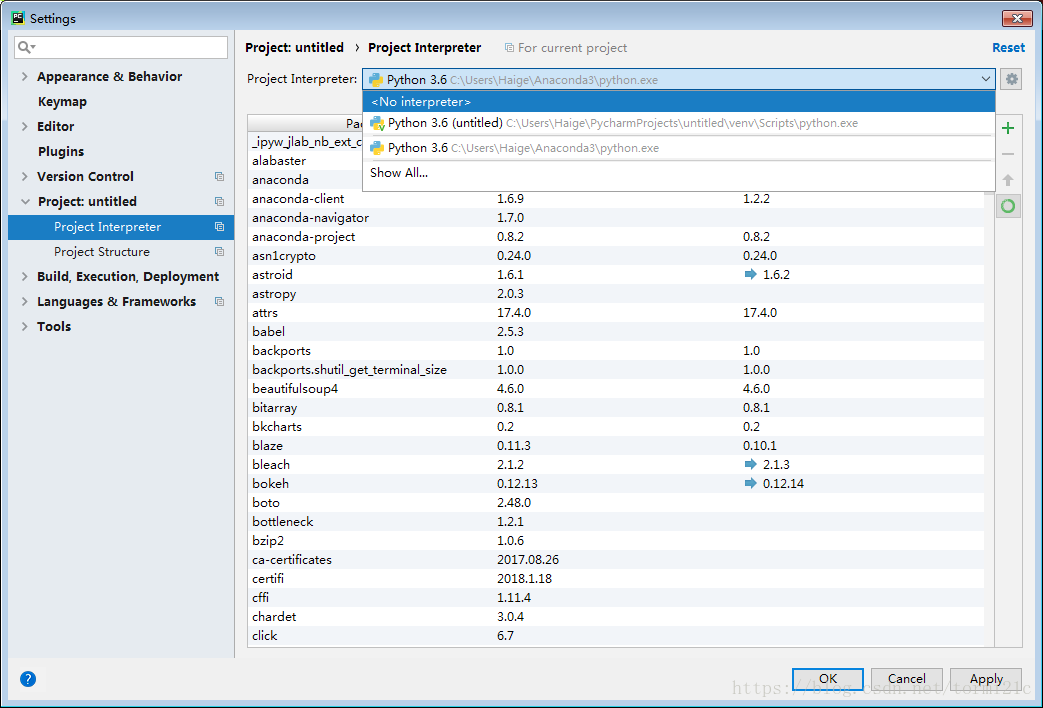Select the click package row
Viewport: 1043px width, 708px height.
tap(616, 635)
